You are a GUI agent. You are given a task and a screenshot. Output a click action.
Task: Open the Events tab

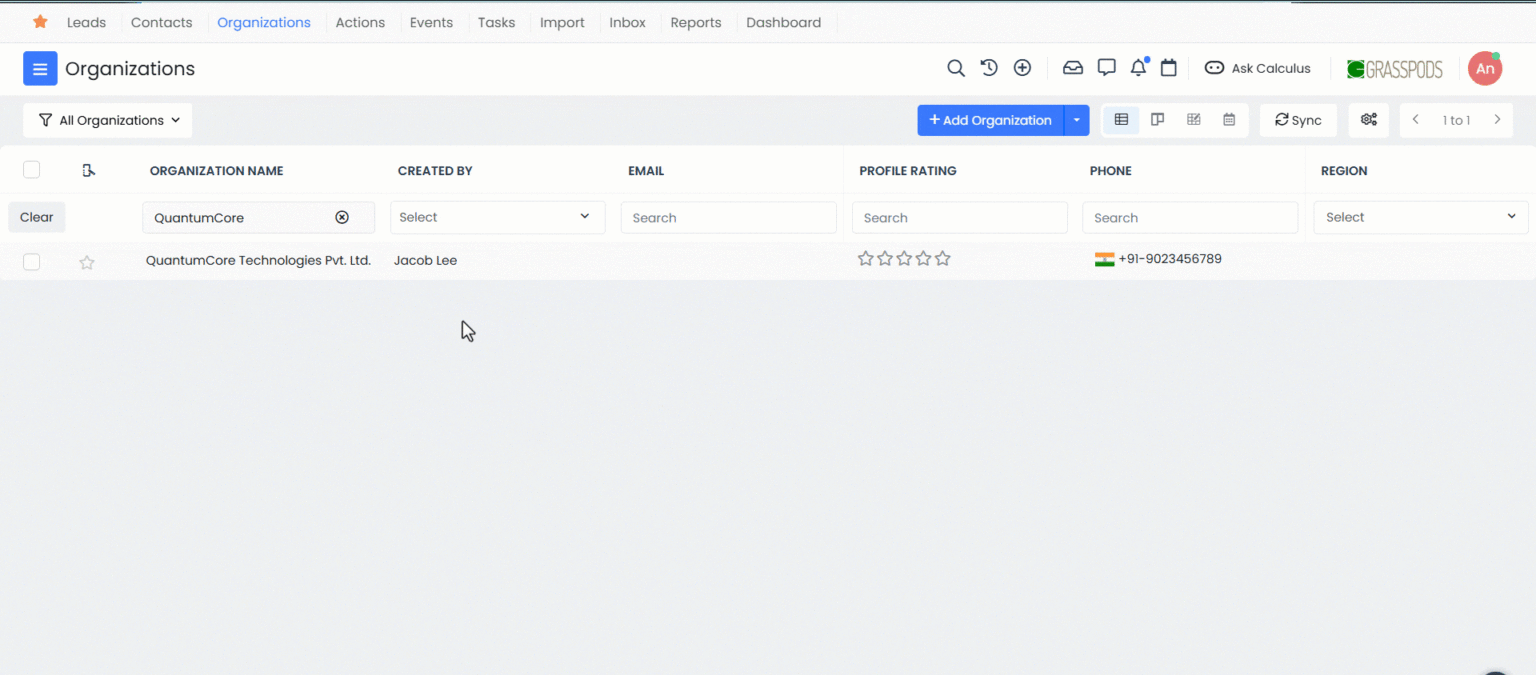pos(431,22)
